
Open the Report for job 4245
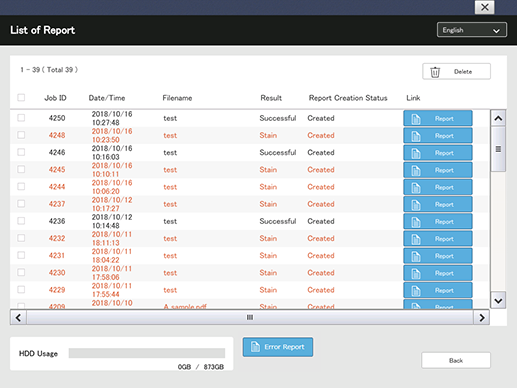click(x=438, y=170)
